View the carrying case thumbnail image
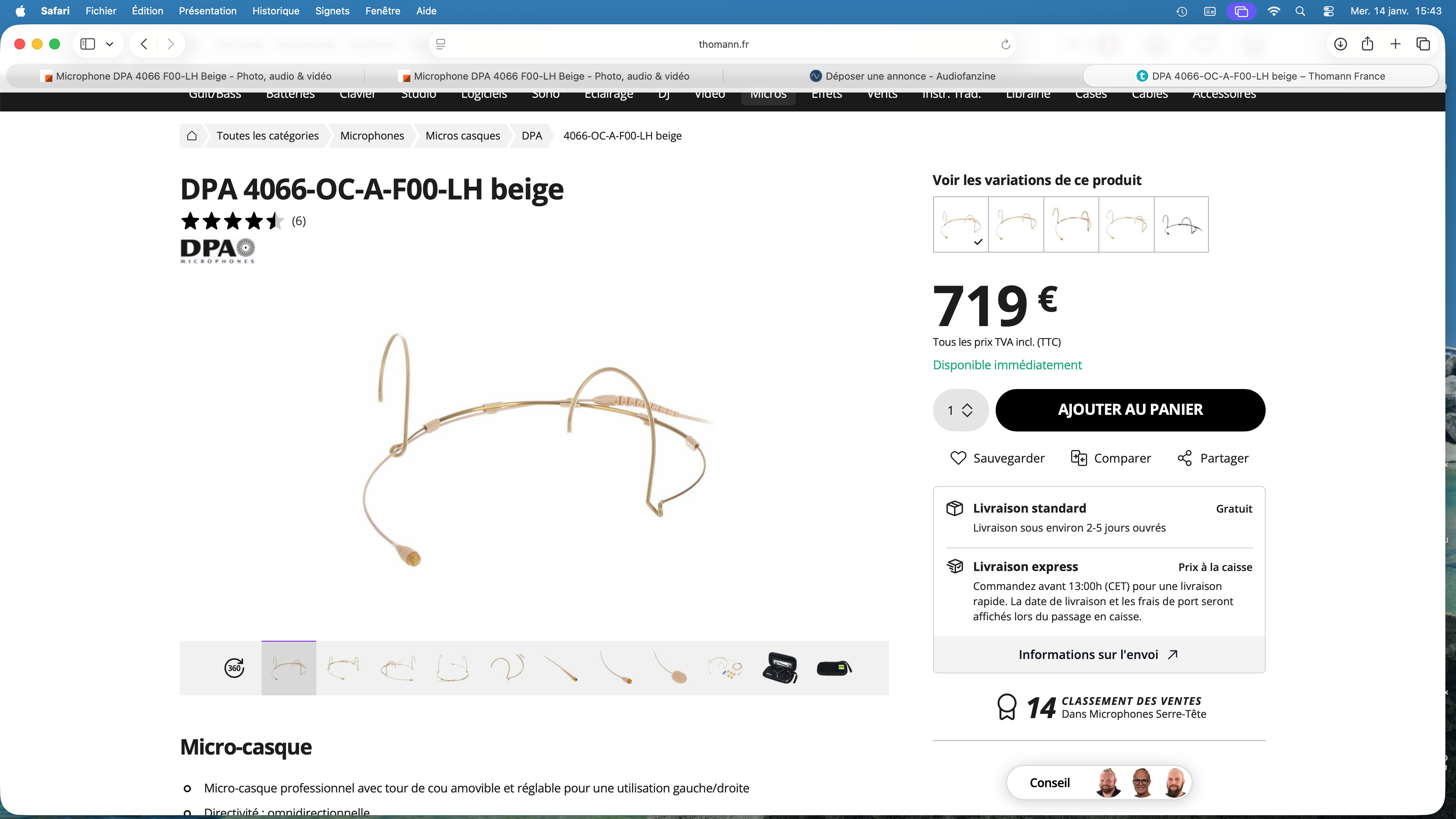 [780, 668]
